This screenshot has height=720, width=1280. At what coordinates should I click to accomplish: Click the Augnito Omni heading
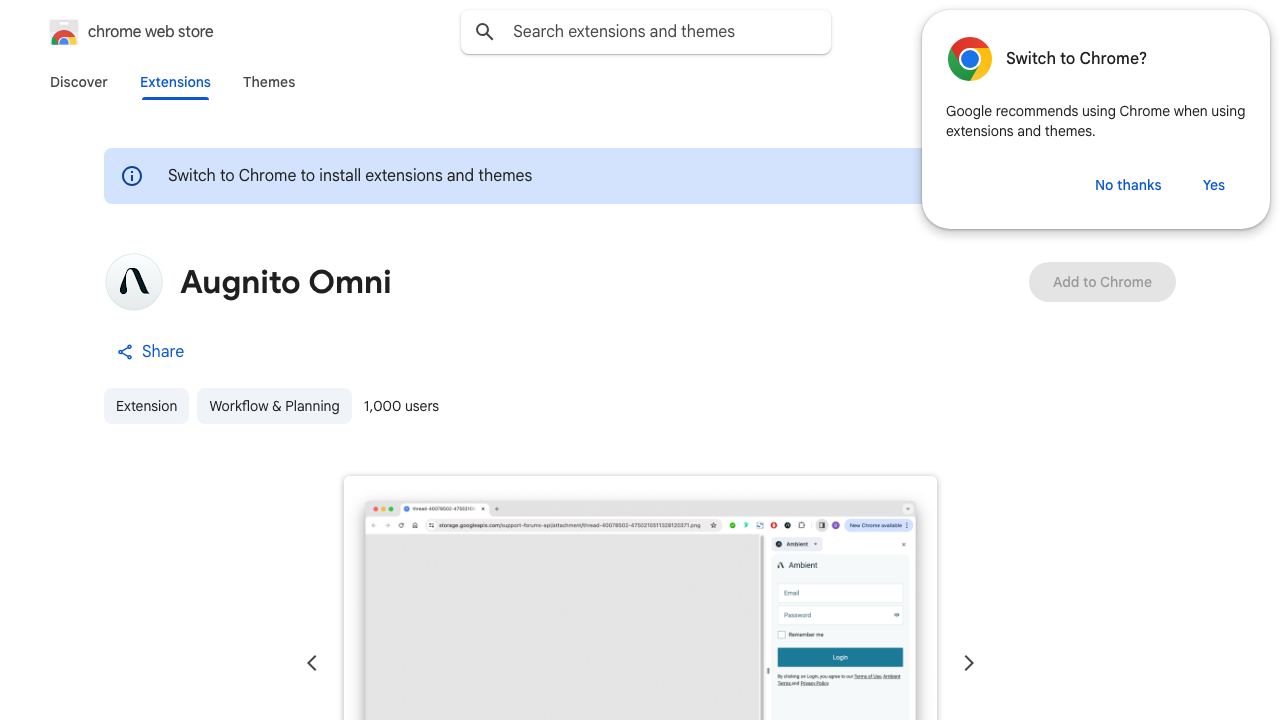tap(286, 282)
